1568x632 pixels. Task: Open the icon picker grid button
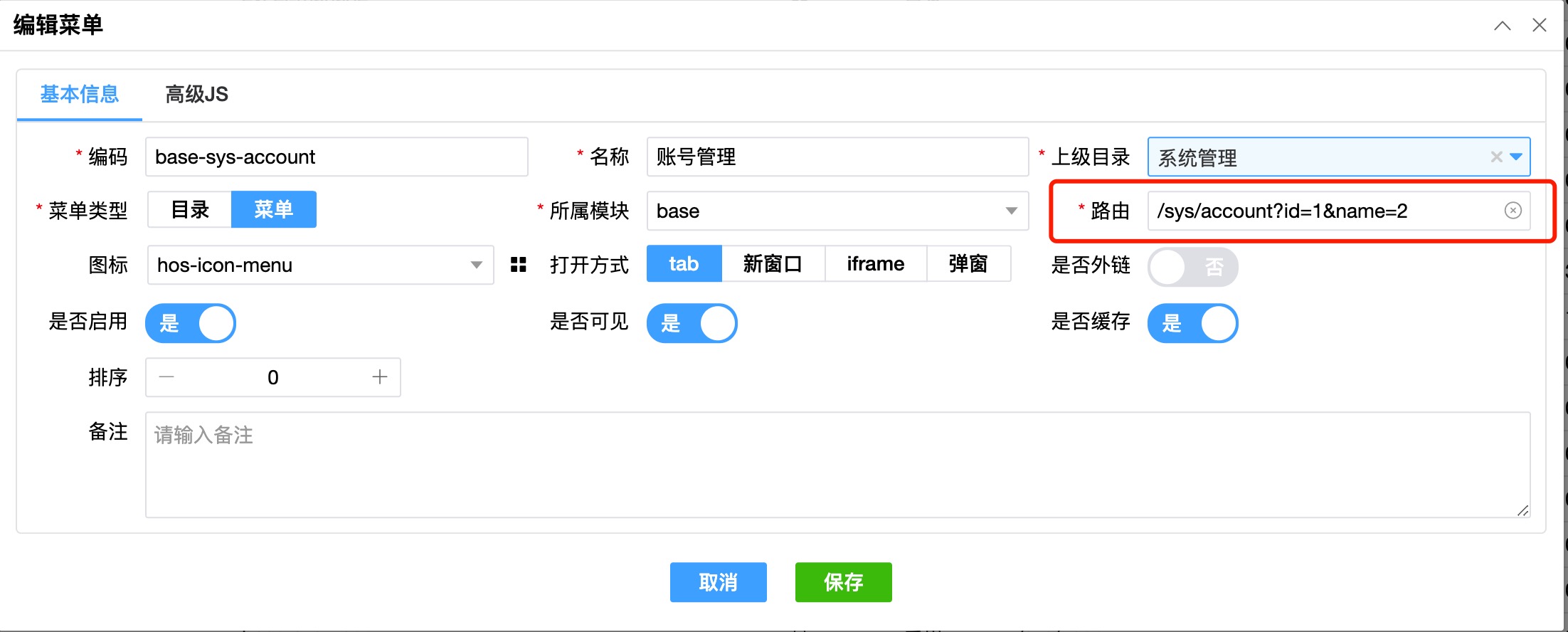[x=519, y=265]
